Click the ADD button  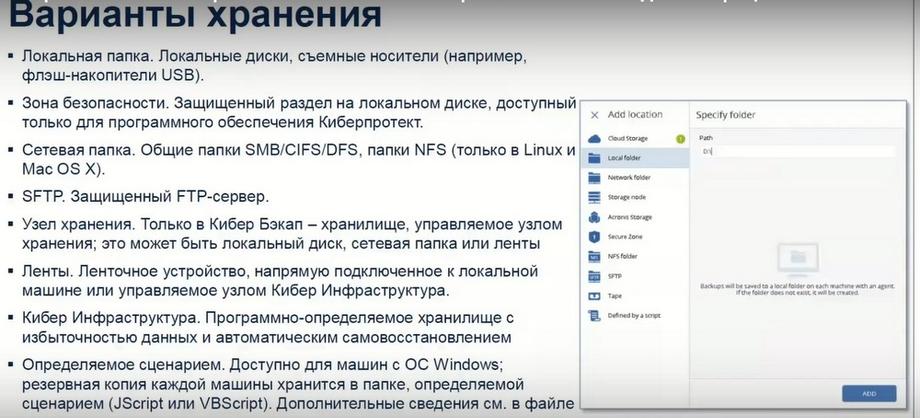(869, 393)
